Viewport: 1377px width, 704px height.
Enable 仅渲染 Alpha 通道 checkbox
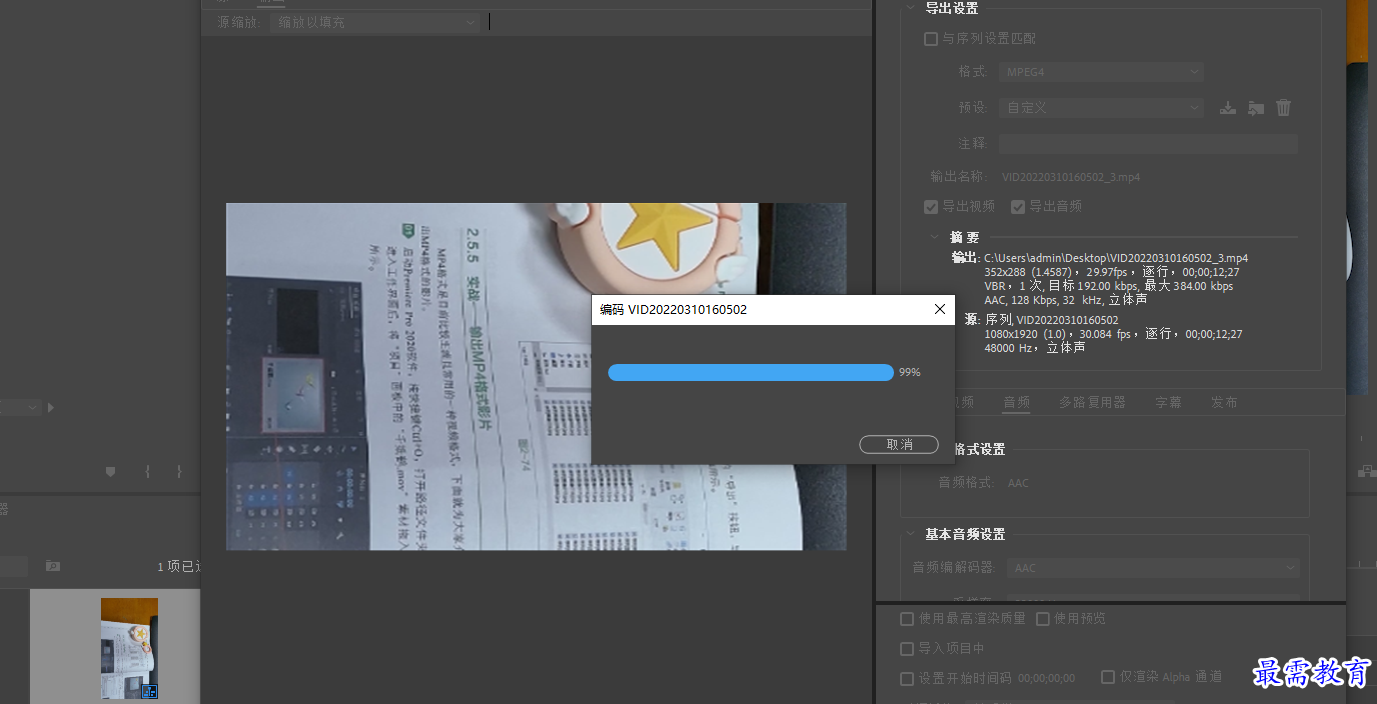tap(1108, 677)
